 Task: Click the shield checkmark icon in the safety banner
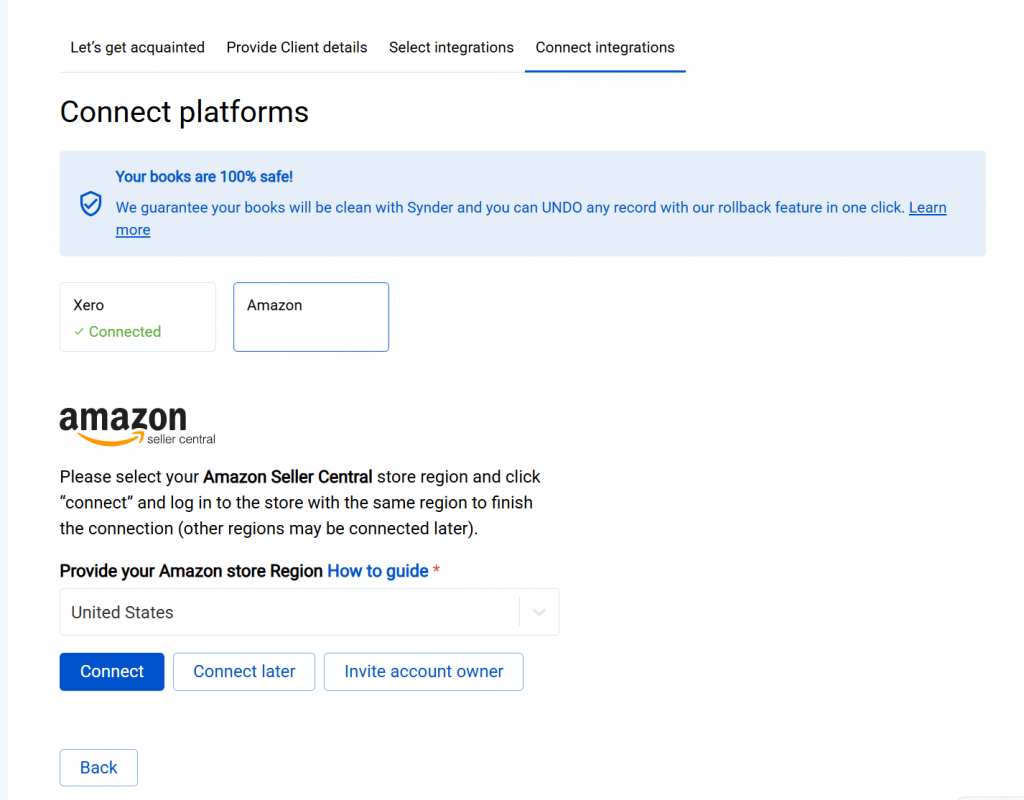tap(91, 204)
